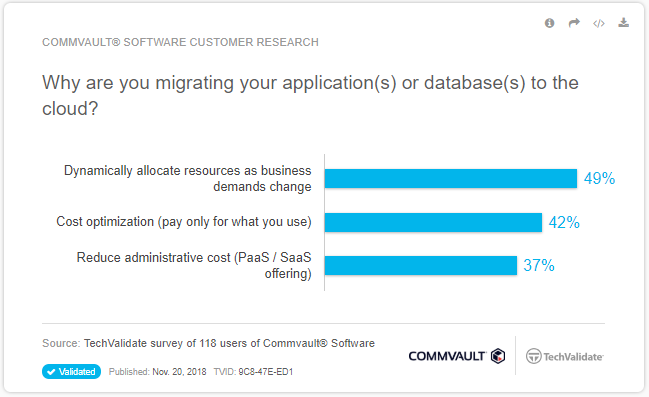The height and width of the screenshot is (397, 649).
Task: Select the 49% blue bar
Action: pyautogui.click(x=451, y=178)
